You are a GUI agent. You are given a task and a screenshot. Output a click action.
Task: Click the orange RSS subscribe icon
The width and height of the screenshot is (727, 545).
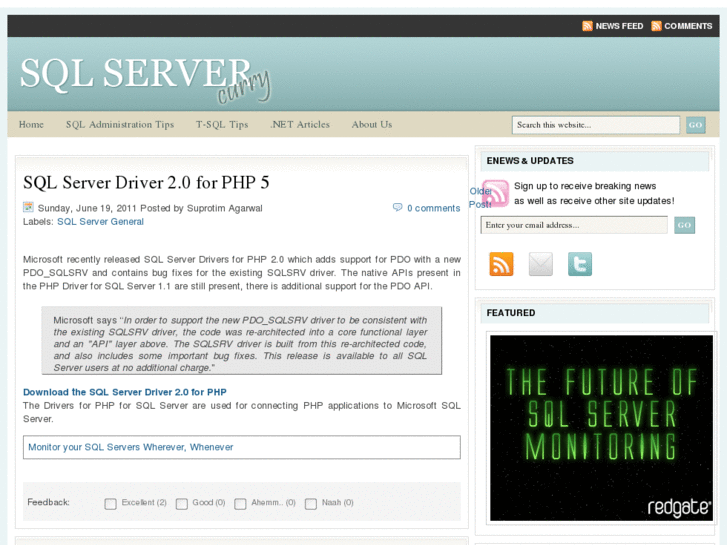click(501, 264)
